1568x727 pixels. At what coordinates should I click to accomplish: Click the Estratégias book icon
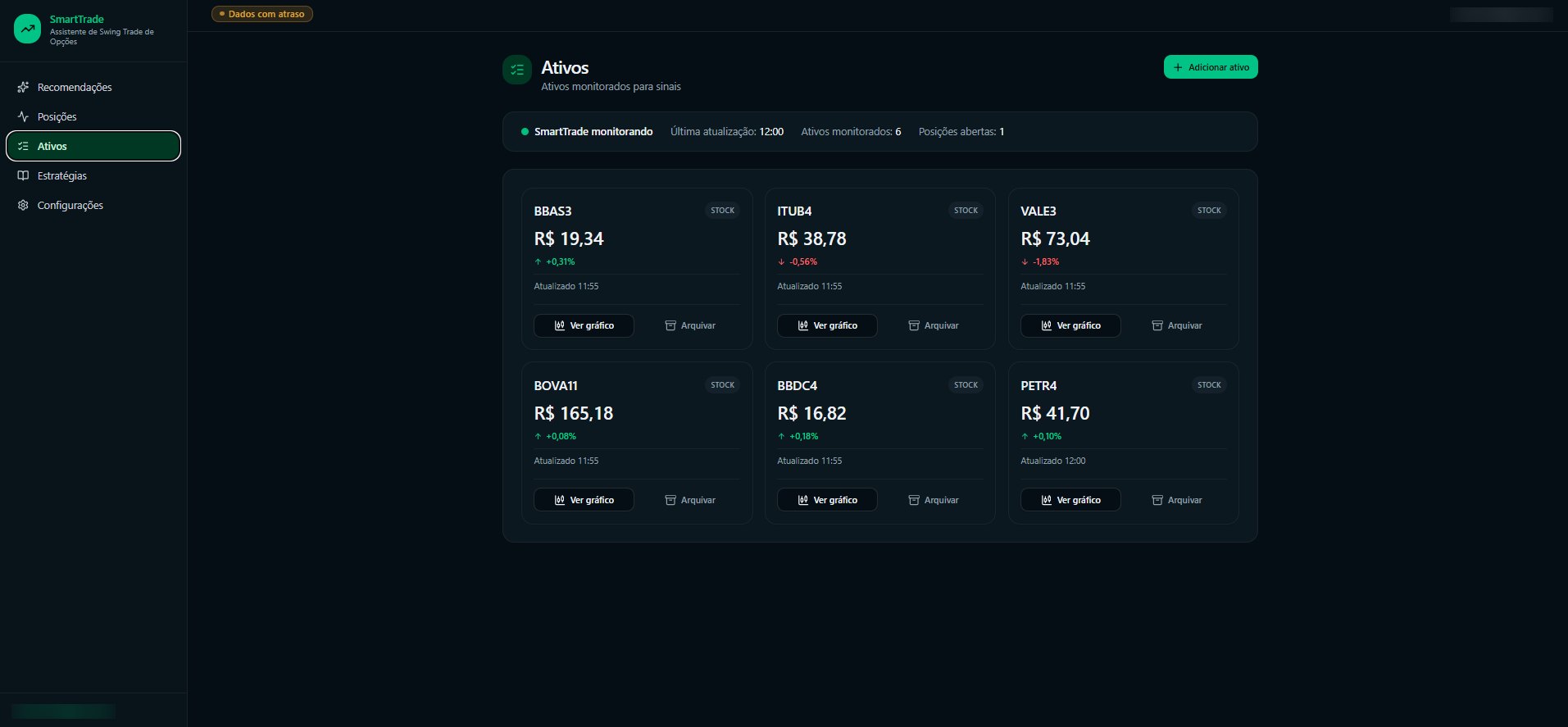tap(23, 175)
